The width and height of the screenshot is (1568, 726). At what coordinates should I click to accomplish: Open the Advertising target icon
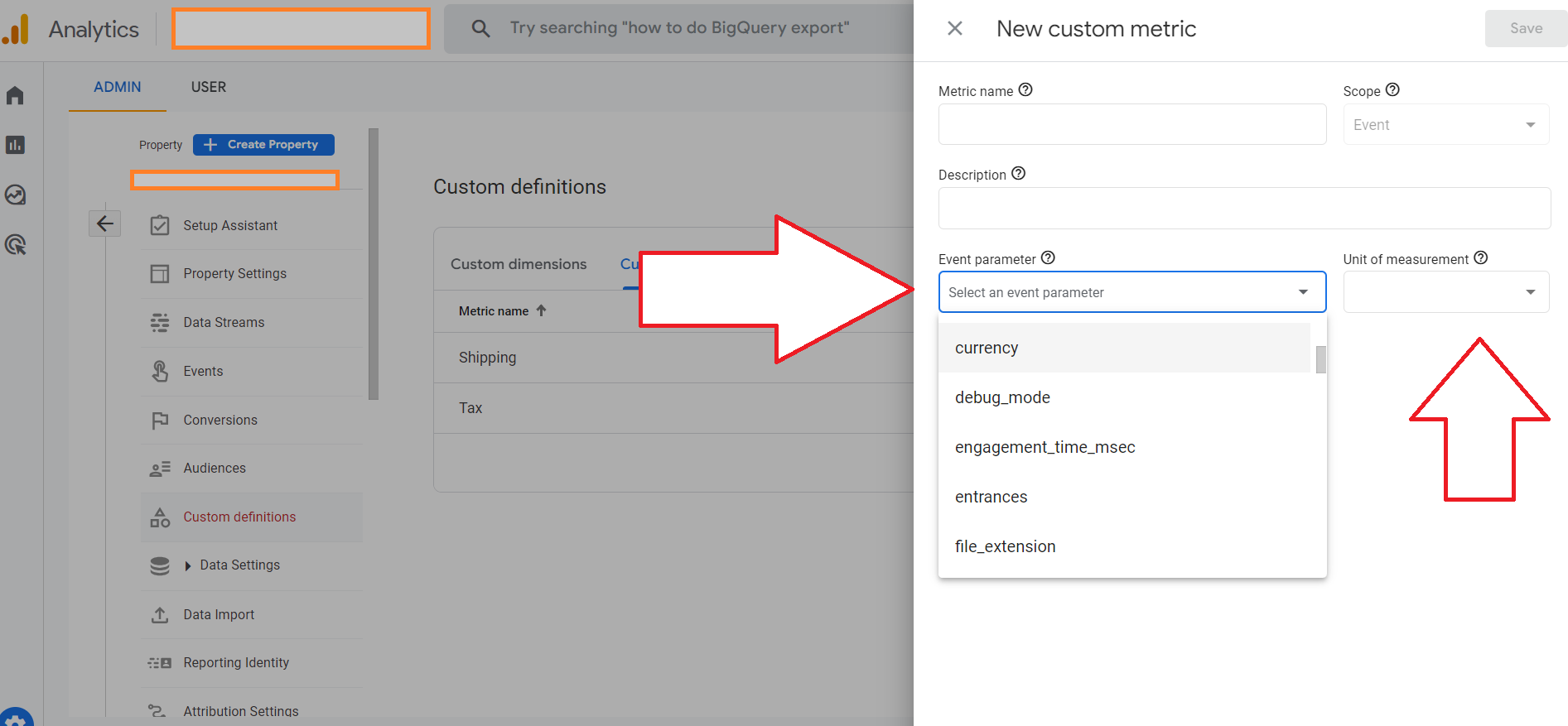pos(15,244)
